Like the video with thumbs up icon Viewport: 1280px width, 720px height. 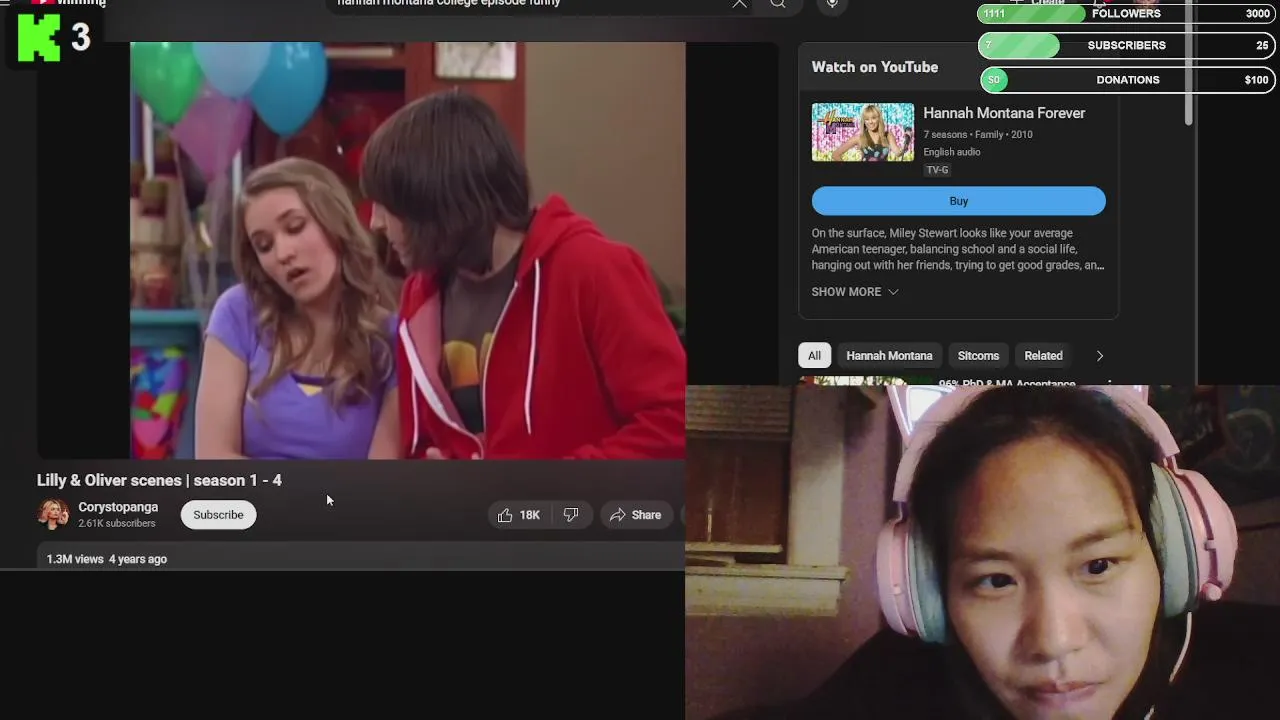pos(505,515)
